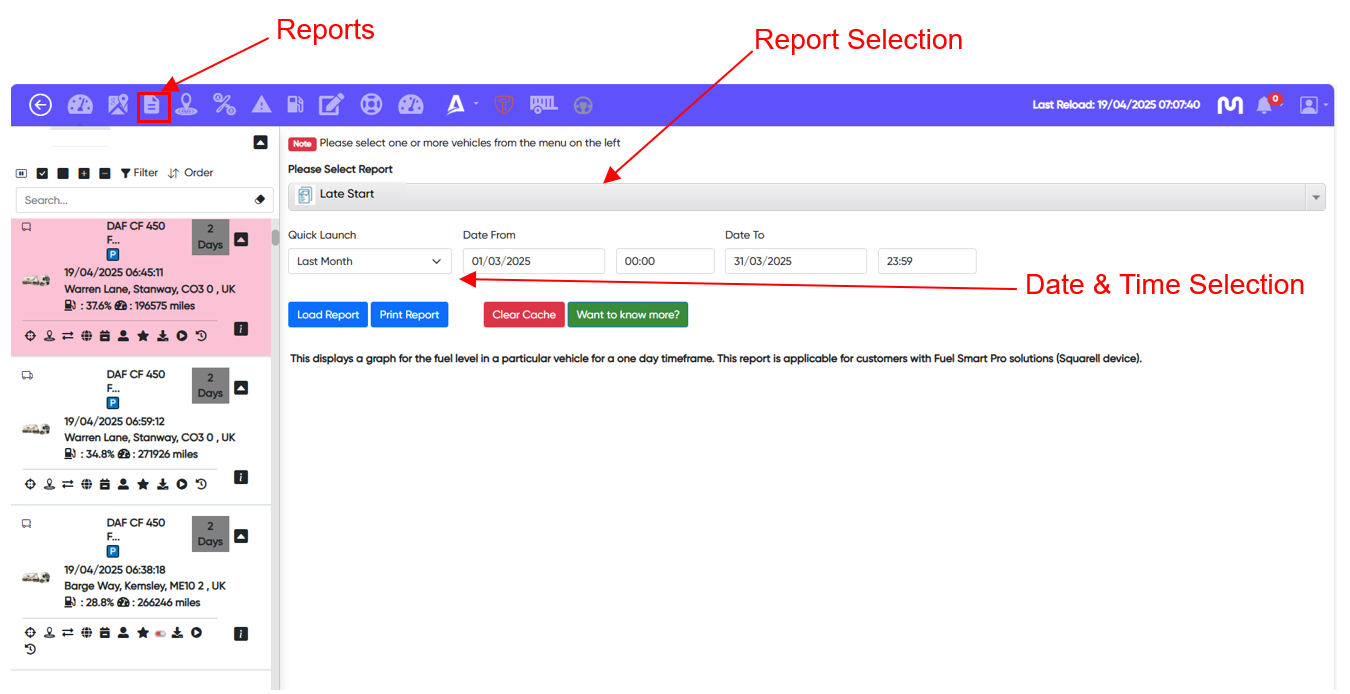This screenshot has width=1350, height=694.
Task: Open the Filter menu above the search box
Action: [x=139, y=172]
